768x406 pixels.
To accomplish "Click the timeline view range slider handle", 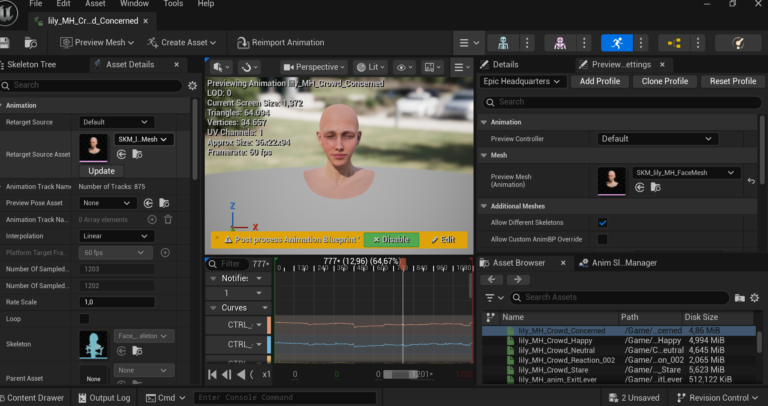I will pyautogui.click(x=399, y=375).
